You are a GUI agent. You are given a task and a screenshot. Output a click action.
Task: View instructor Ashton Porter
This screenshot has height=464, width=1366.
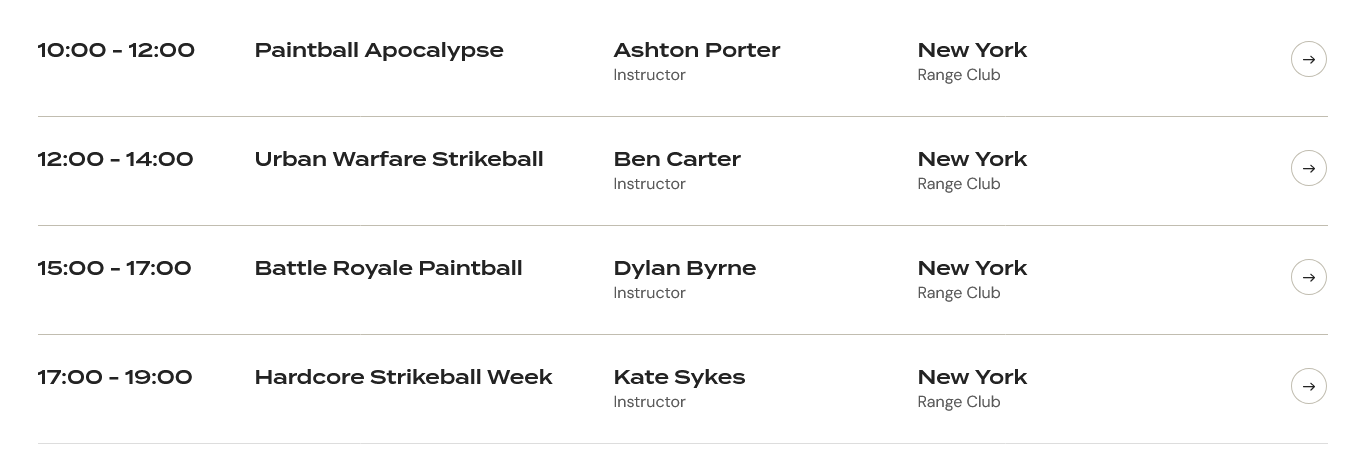coord(696,50)
